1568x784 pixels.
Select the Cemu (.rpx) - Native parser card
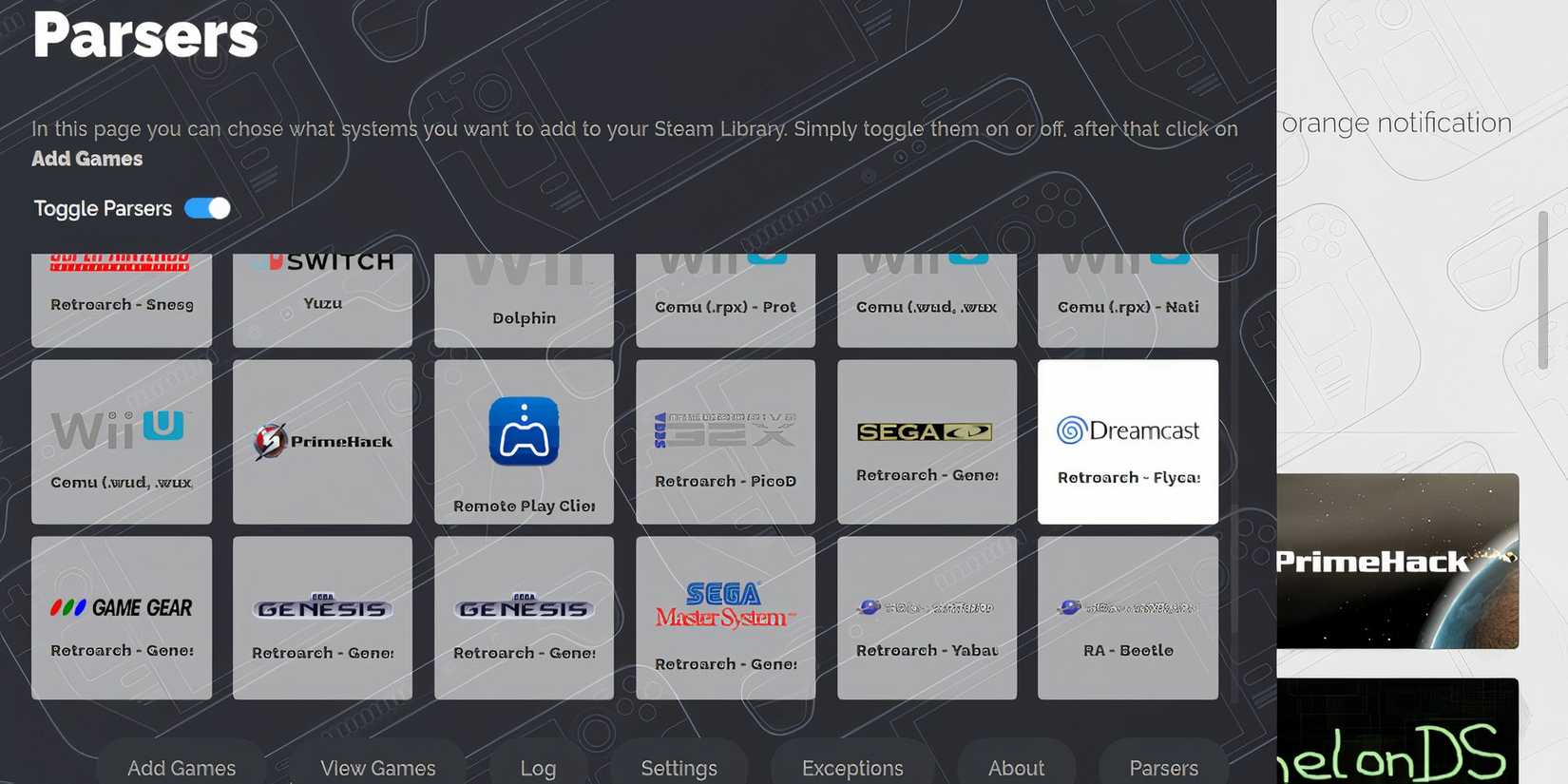1128,300
